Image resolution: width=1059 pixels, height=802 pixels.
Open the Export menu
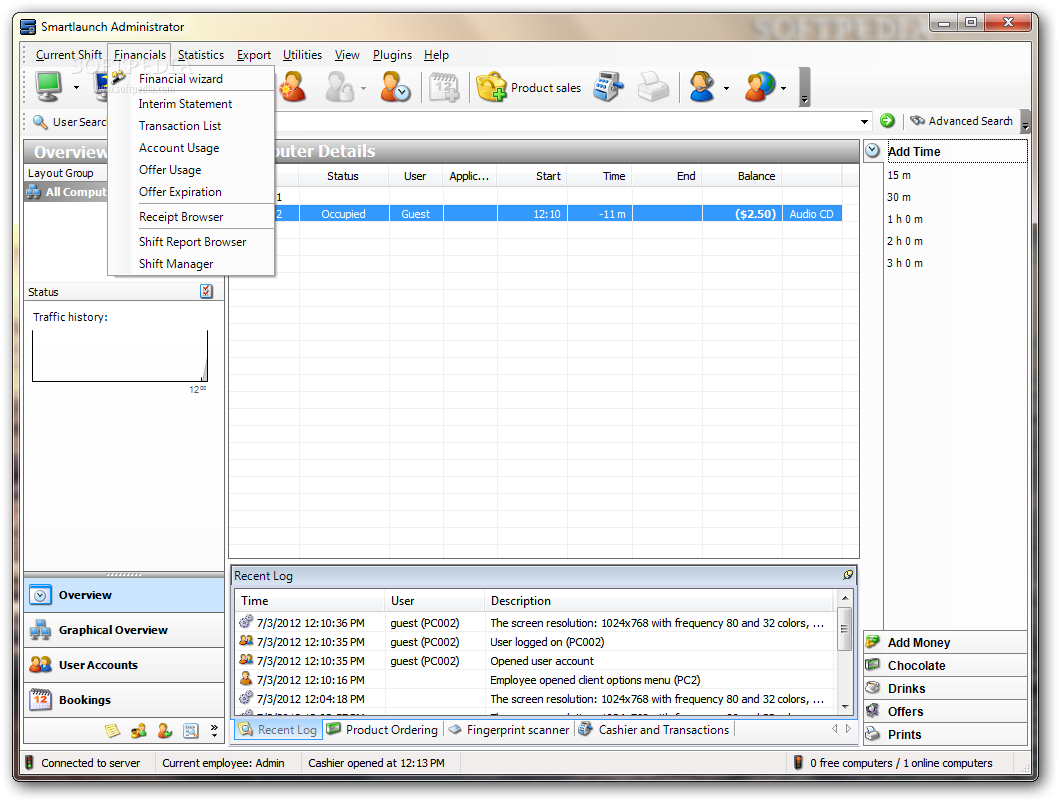254,55
